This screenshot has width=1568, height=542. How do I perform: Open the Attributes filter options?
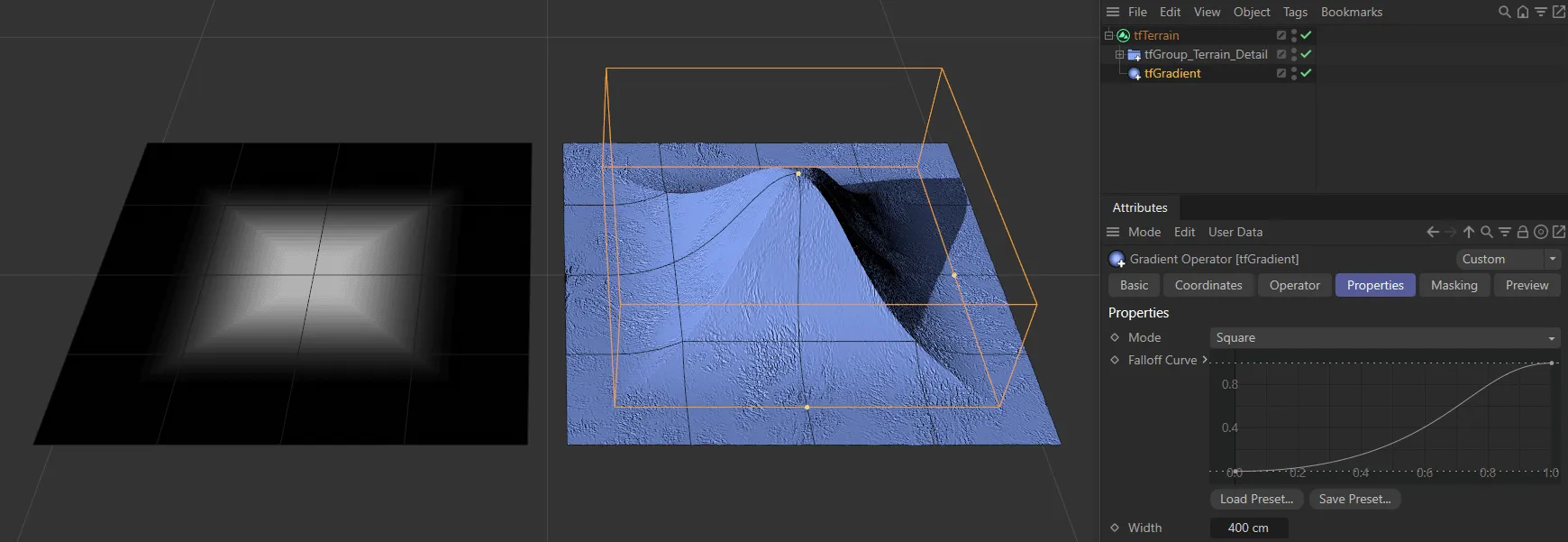pos(1505,232)
